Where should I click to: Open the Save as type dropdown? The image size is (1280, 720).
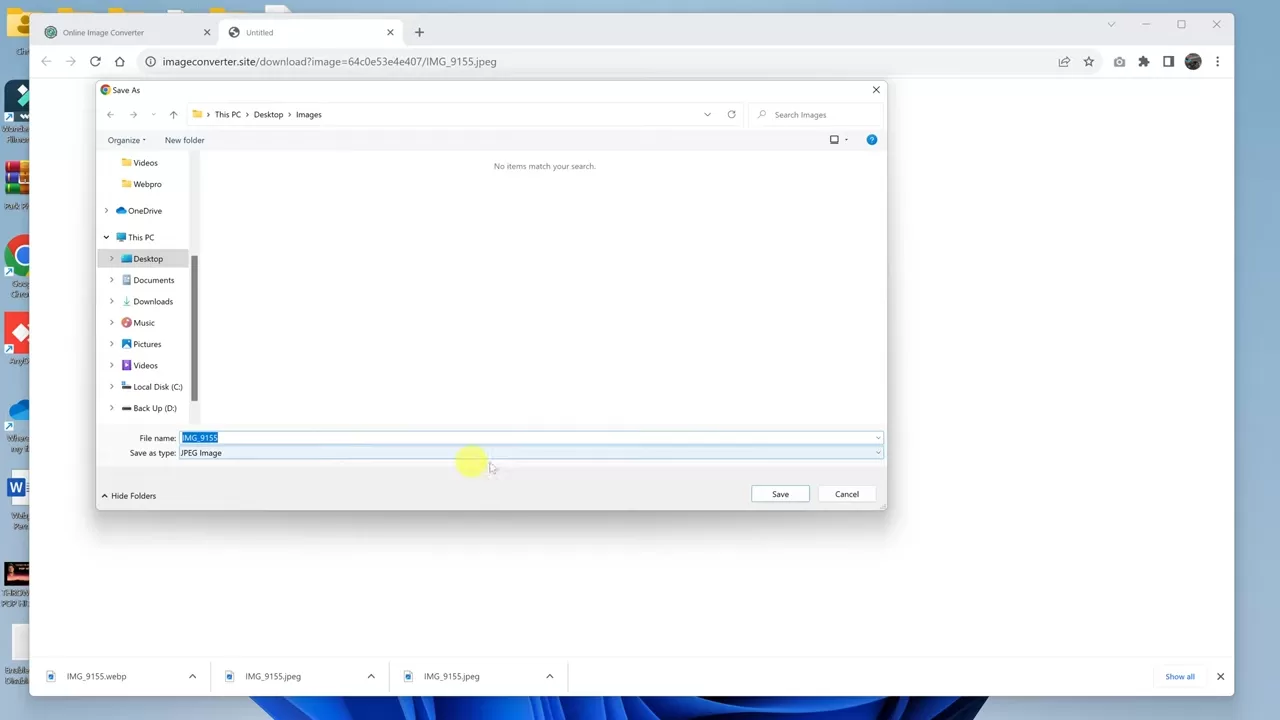pos(530,453)
